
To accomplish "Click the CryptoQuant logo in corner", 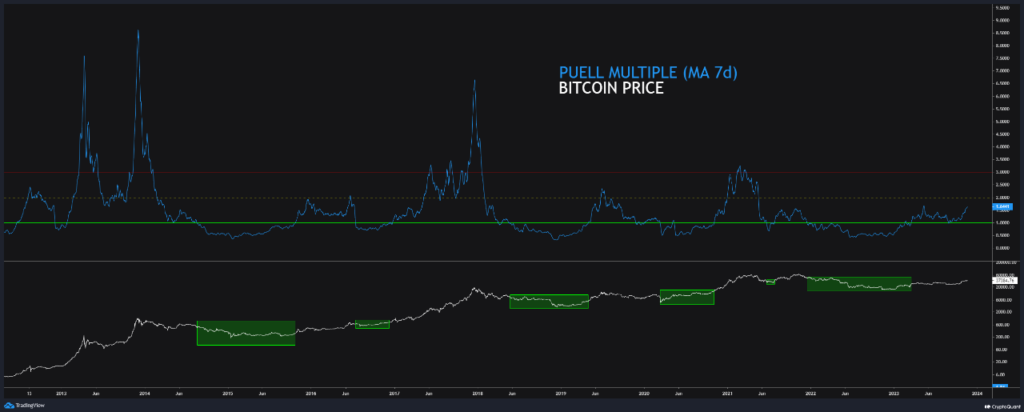I will (1002, 406).
